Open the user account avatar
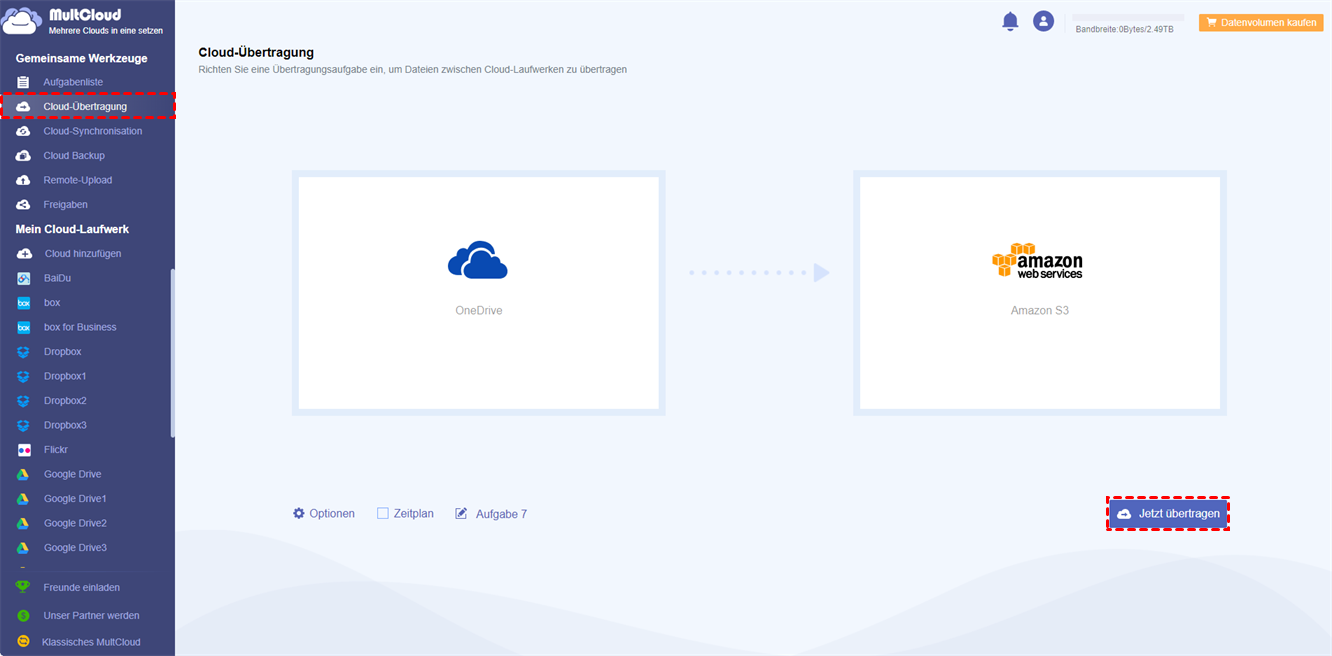1332x656 pixels. [1043, 21]
